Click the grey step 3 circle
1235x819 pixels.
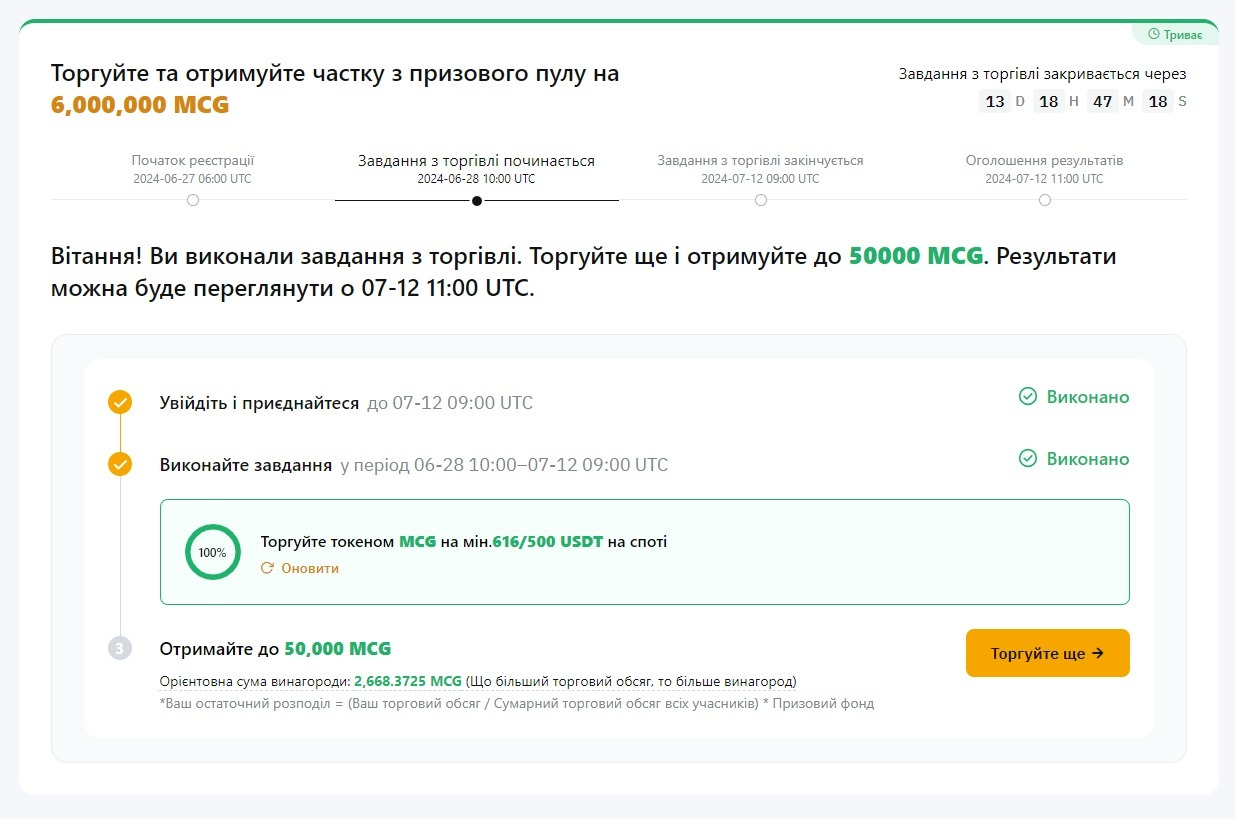pyautogui.click(x=120, y=649)
